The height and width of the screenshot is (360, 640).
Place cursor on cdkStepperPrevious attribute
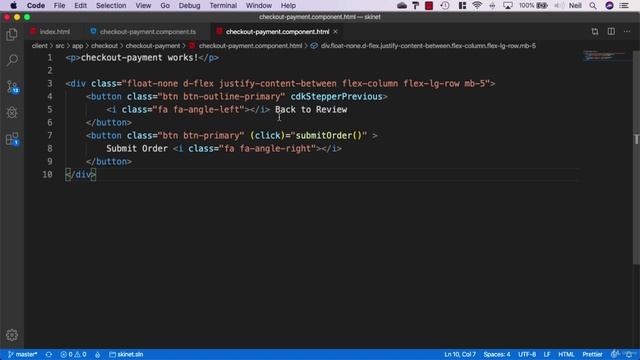click(336, 97)
